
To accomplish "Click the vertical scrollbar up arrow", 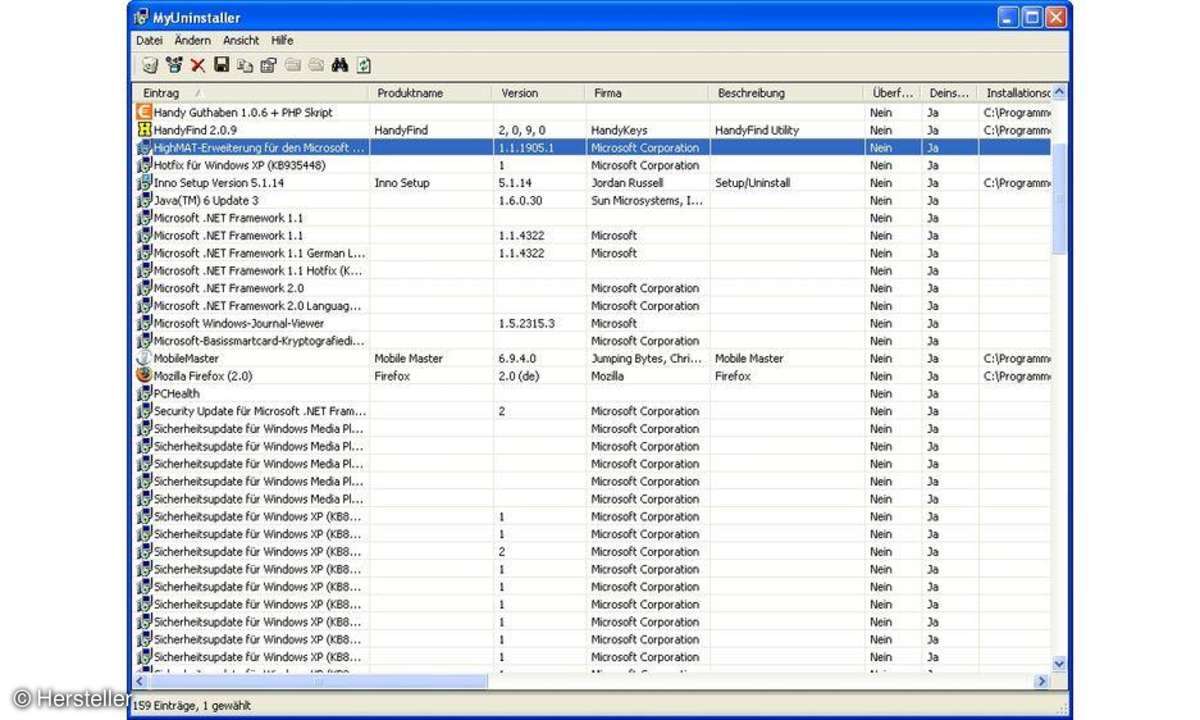I will 1059,93.
